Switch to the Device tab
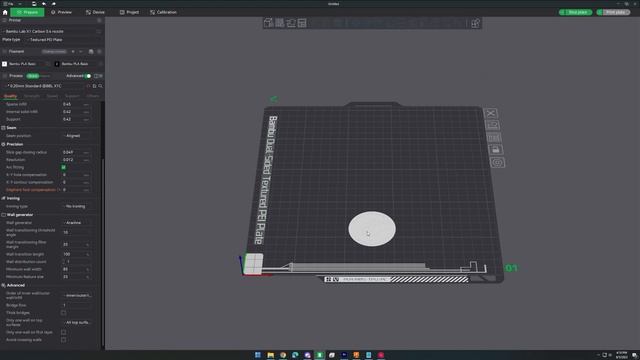Image resolution: width=640 pixels, height=360 pixels. (x=95, y=12)
